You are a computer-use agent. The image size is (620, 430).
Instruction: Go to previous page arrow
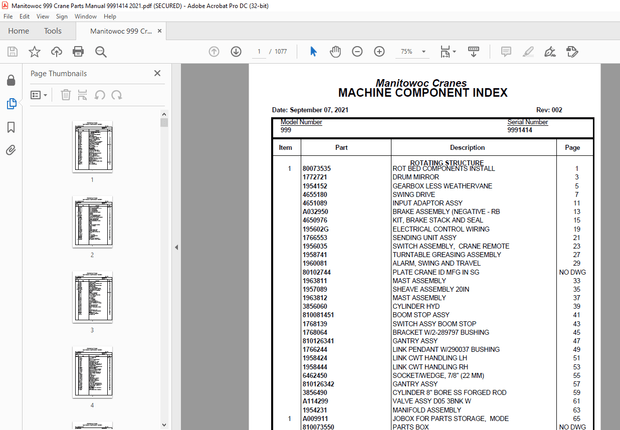[x=214, y=51]
